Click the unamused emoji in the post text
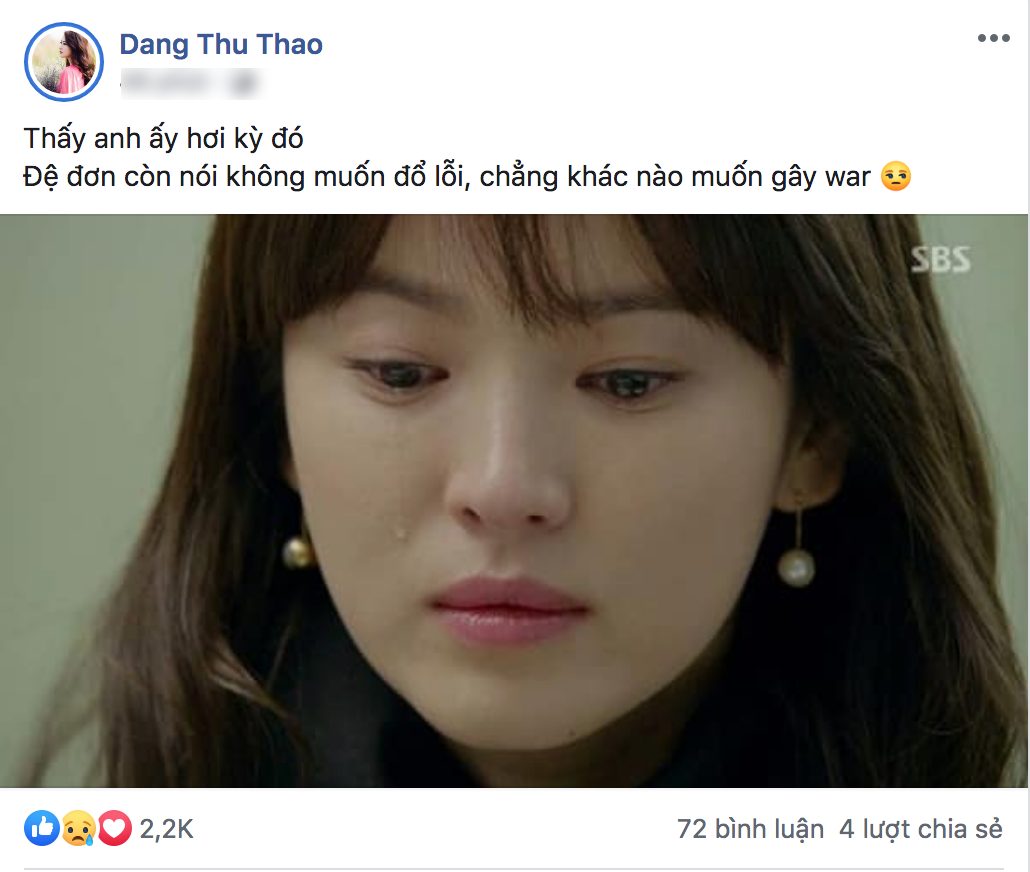This screenshot has height=872, width=1030. point(896,175)
